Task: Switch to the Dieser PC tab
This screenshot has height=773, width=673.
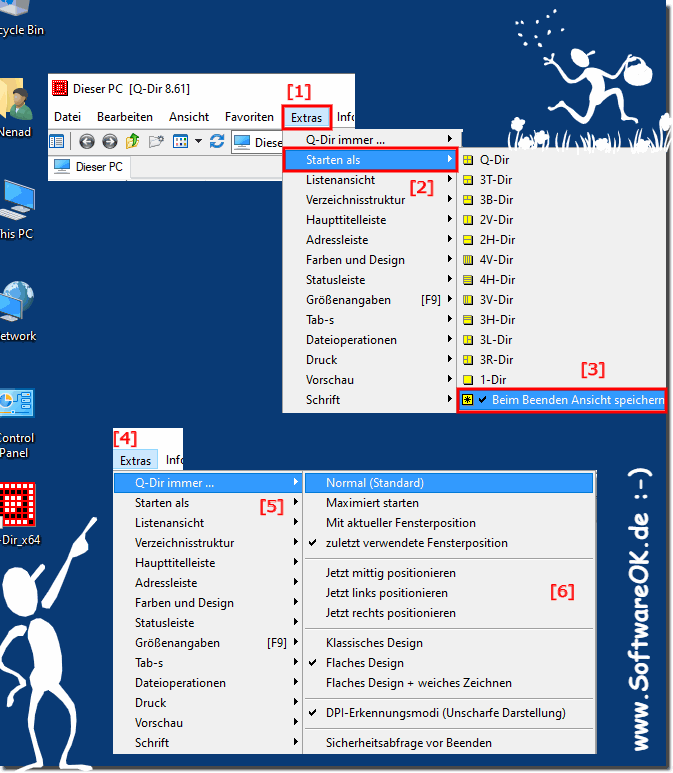Action: (x=89, y=167)
